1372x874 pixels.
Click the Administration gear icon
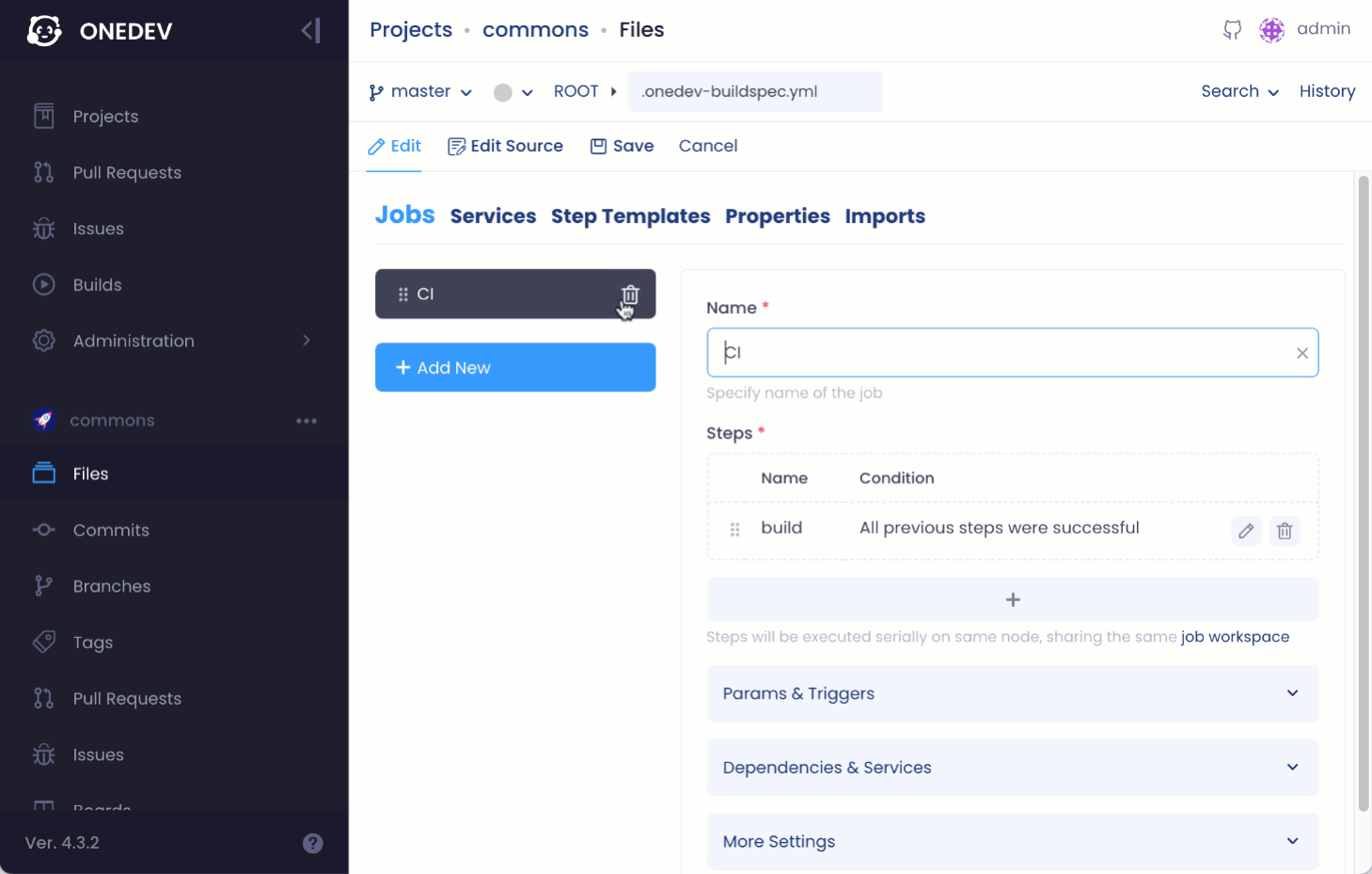pos(44,341)
